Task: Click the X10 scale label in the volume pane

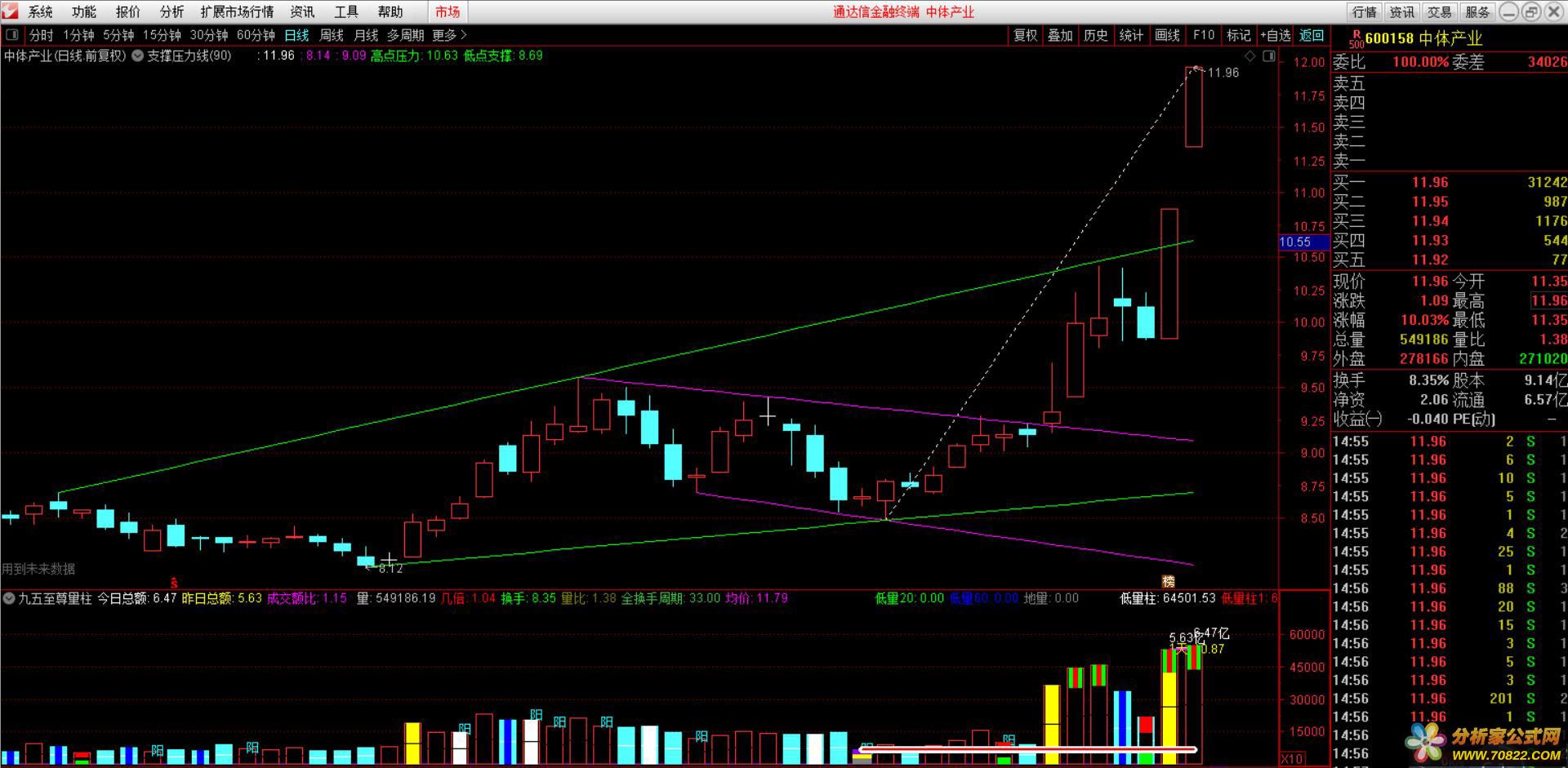Action: pyautogui.click(x=1291, y=759)
